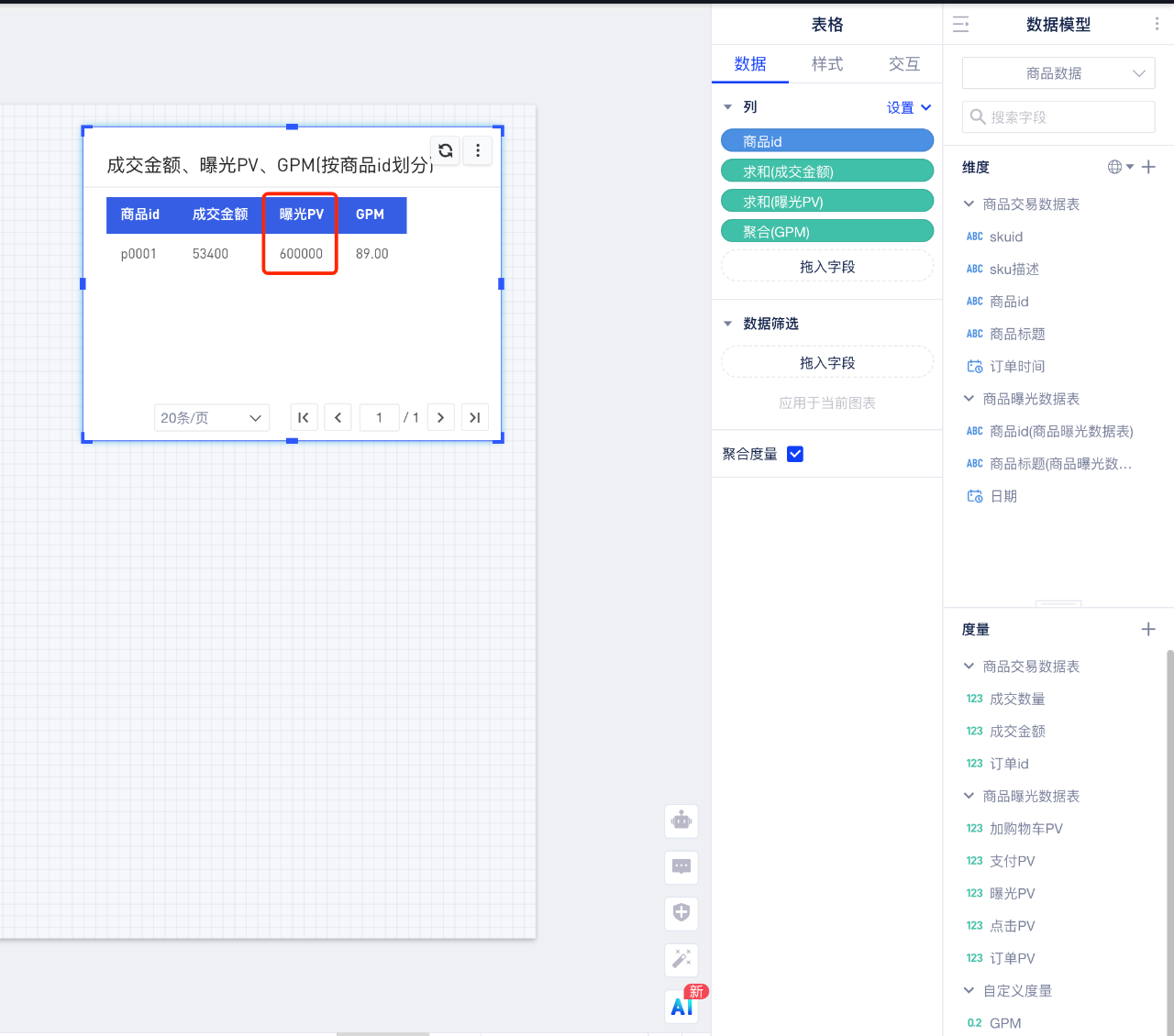Add a new dimension with plus icon

pyautogui.click(x=1148, y=167)
